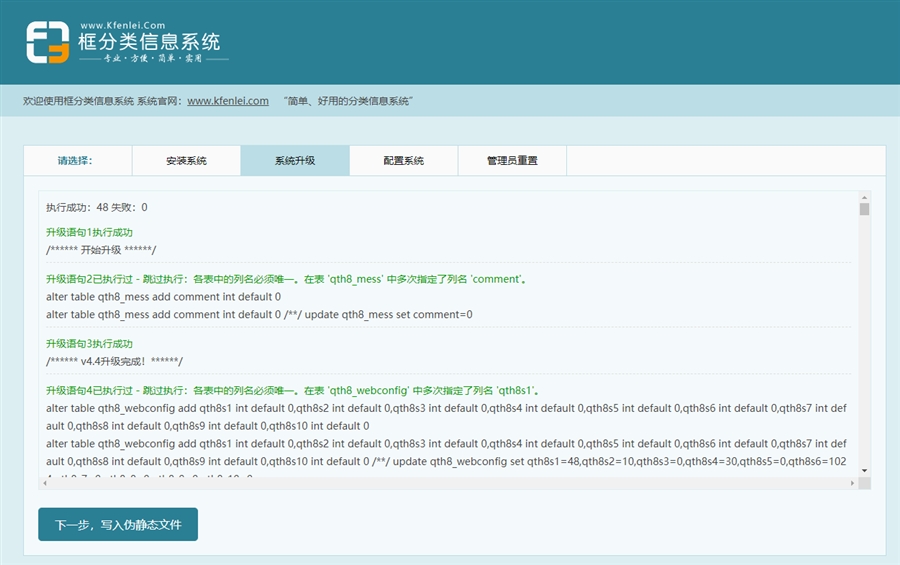Click the 执行成功：48 失败：0 summary line
The width and height of the screenshot is (900, 565).
97,208
